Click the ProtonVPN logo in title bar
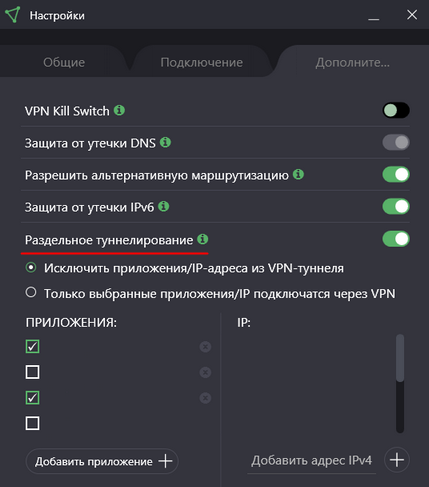The height and width of the screenshot is (487, 429). (13, 15)
